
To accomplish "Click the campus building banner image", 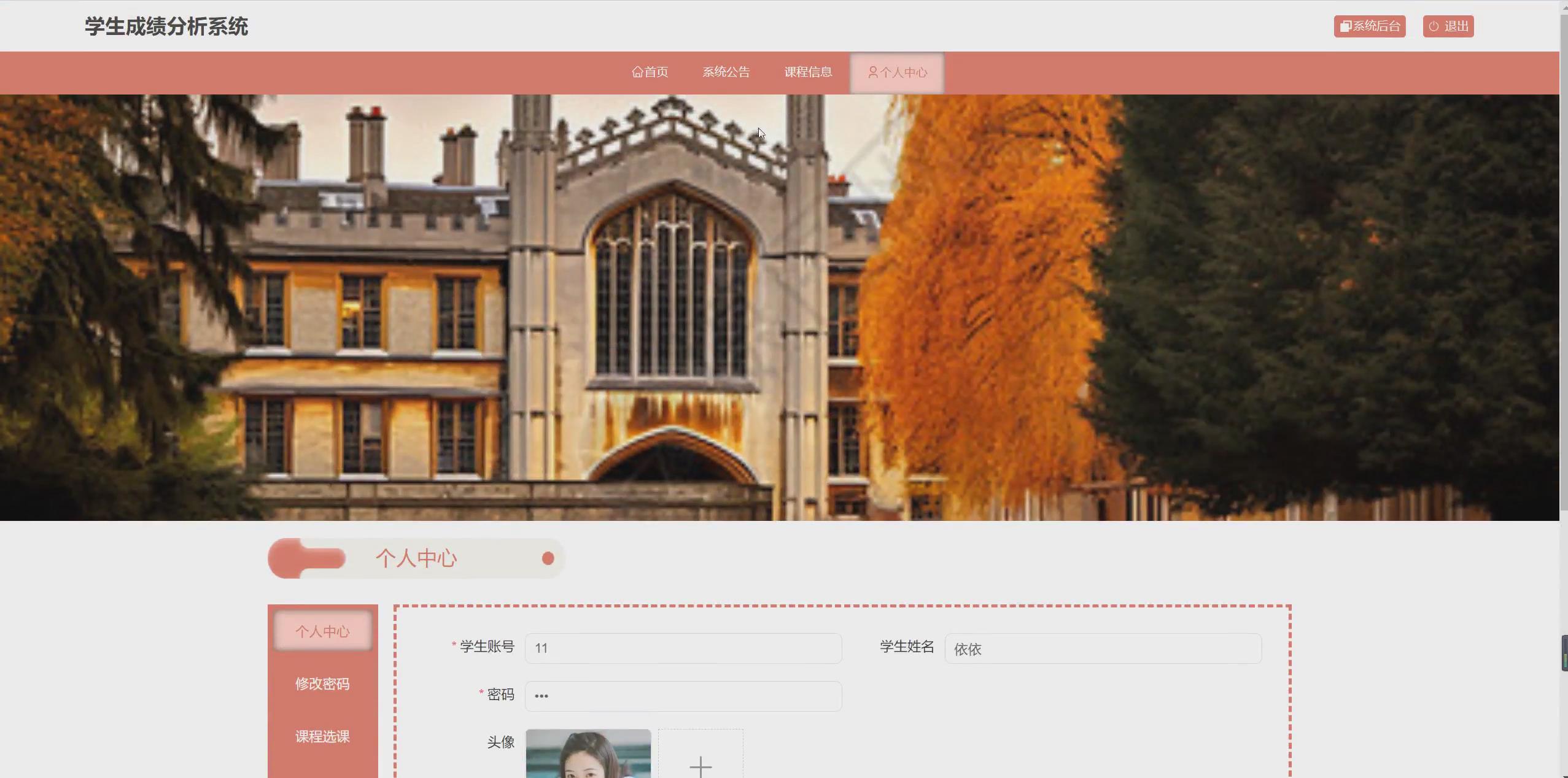I will point(778,307).
